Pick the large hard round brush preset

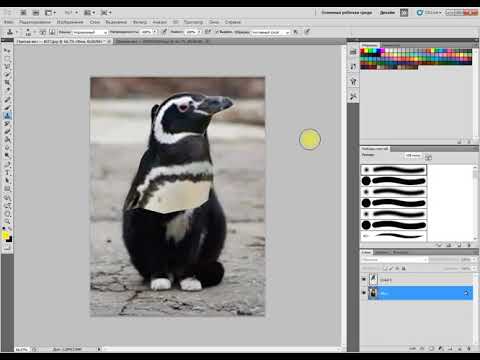394,181
